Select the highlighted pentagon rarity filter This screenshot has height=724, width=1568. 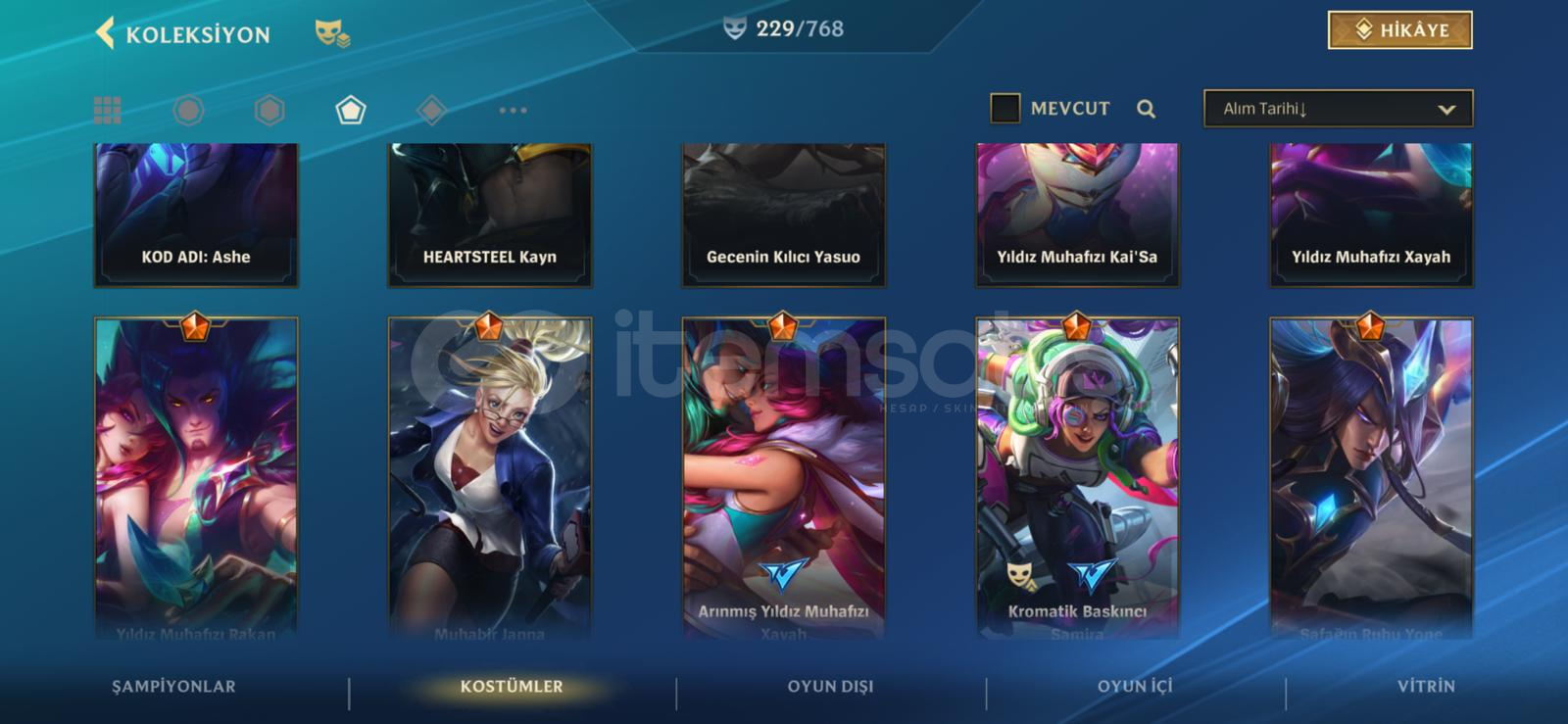click(351, 110)
